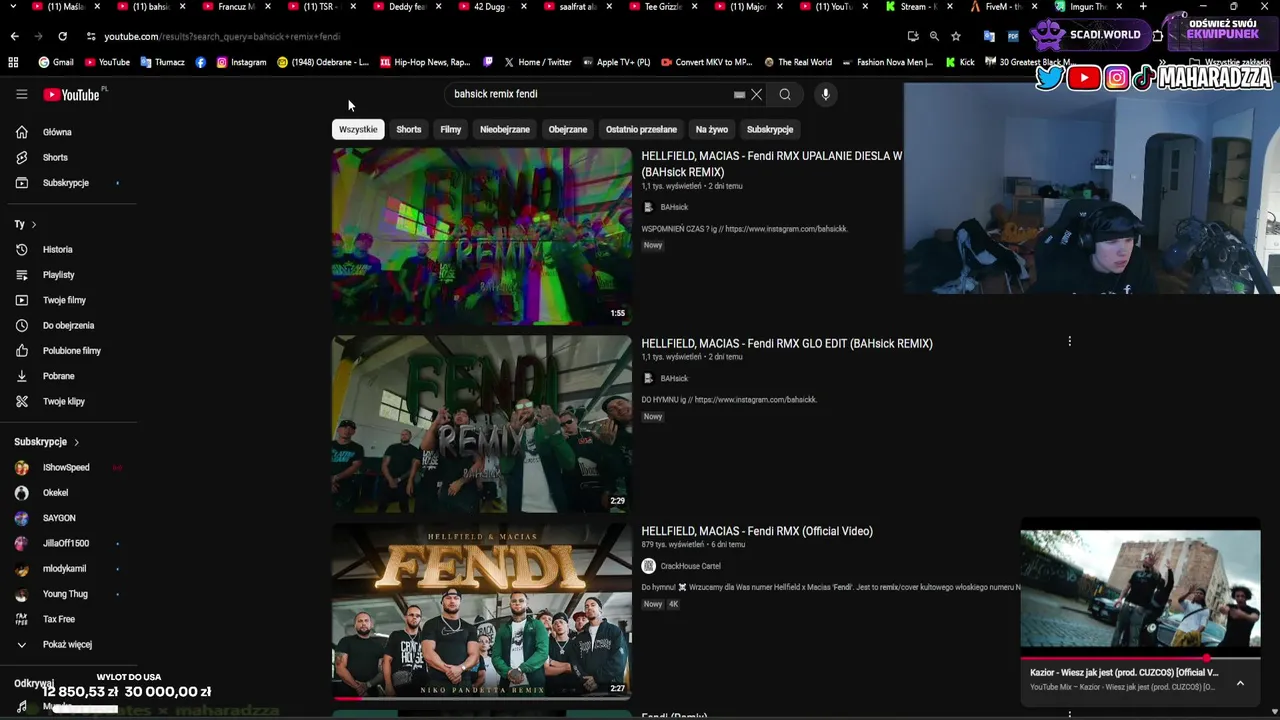
Task: Click the YouTube logo
Action: (x=71, y=94)
